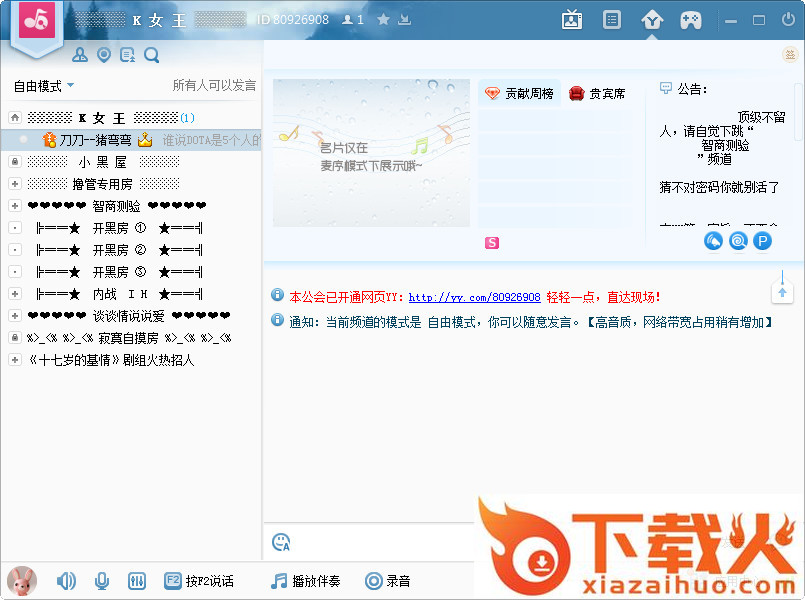Click the games controller icon in title bar
This screenshot has height=600, width=805.
[x=691, y=20]
